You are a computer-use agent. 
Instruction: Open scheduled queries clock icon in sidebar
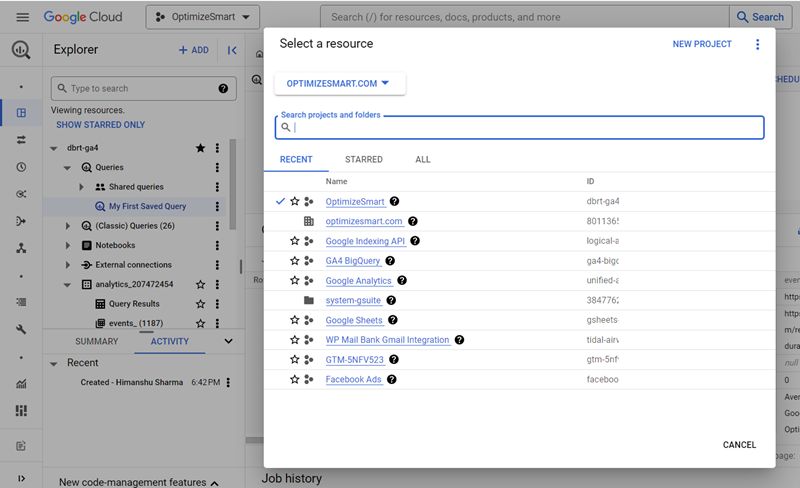pos(21,167)
